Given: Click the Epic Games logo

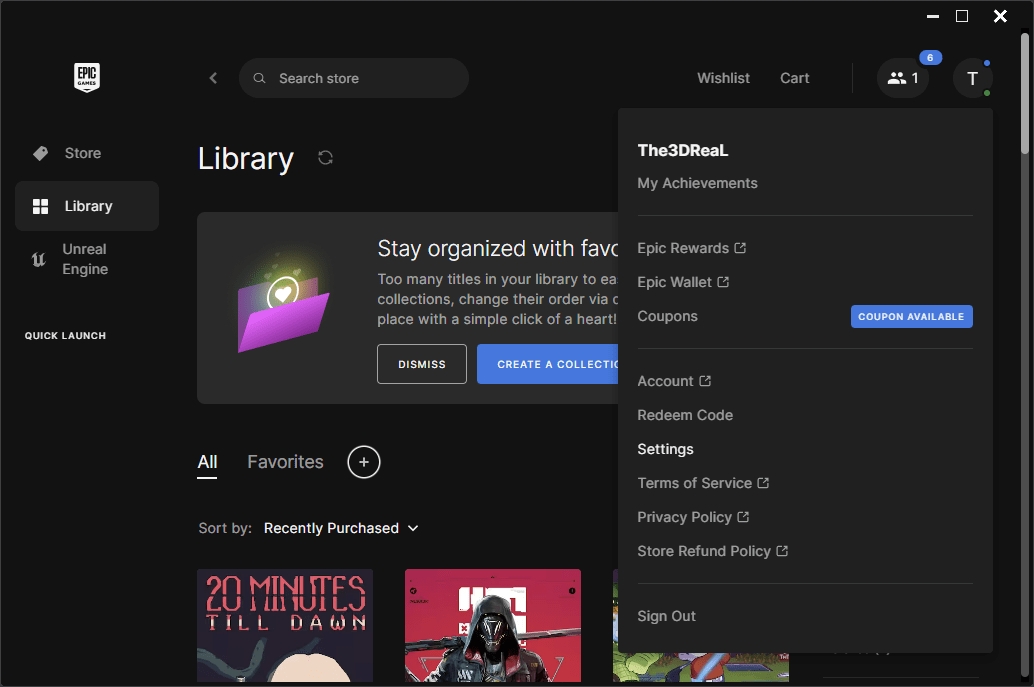Looking at the screenshot, I should click(87, 78).
